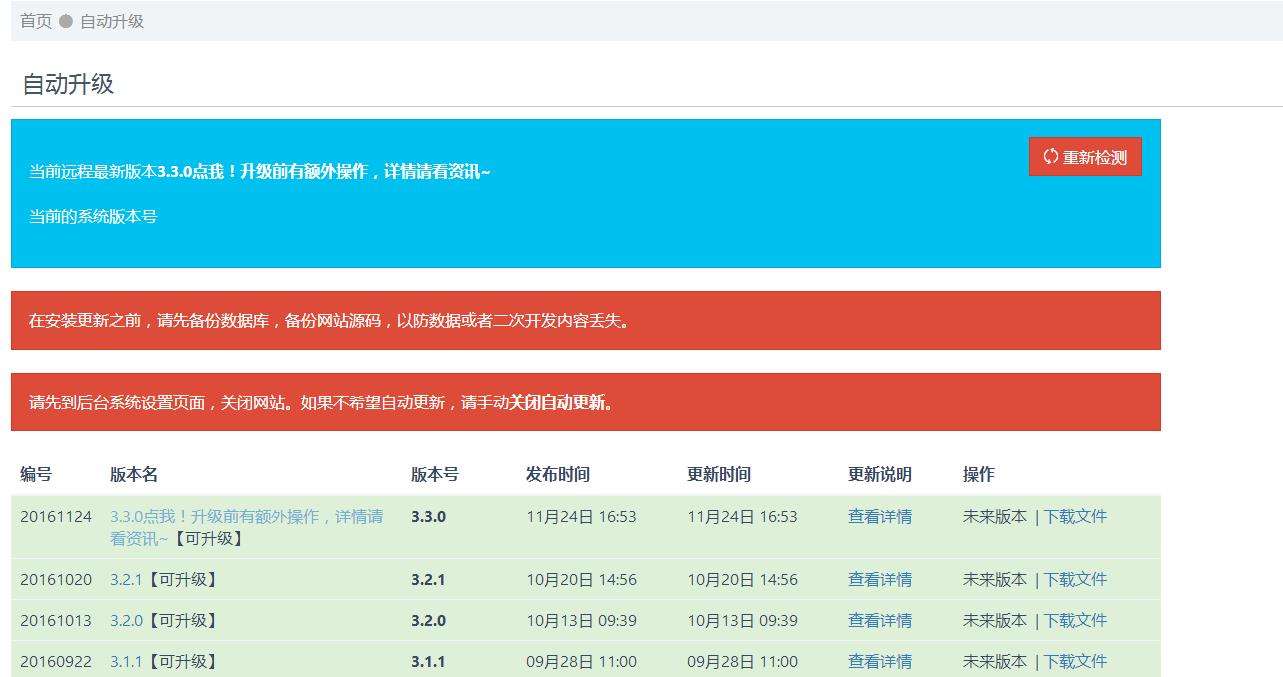Open the 3.2.0 version name link
The image size is (1283, 677).
click(x=127, y=620)
